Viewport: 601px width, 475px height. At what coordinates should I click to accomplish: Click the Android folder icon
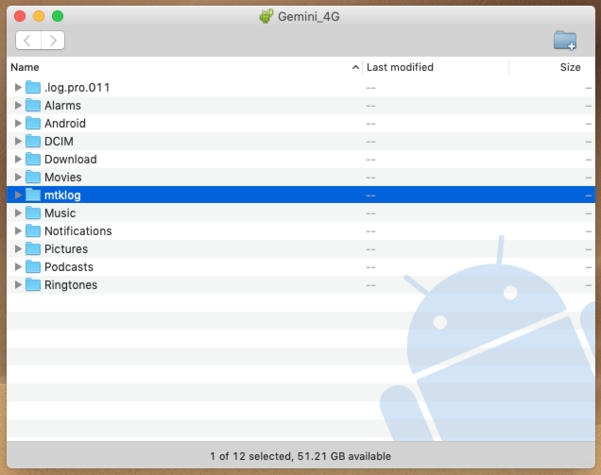[32, 123]
